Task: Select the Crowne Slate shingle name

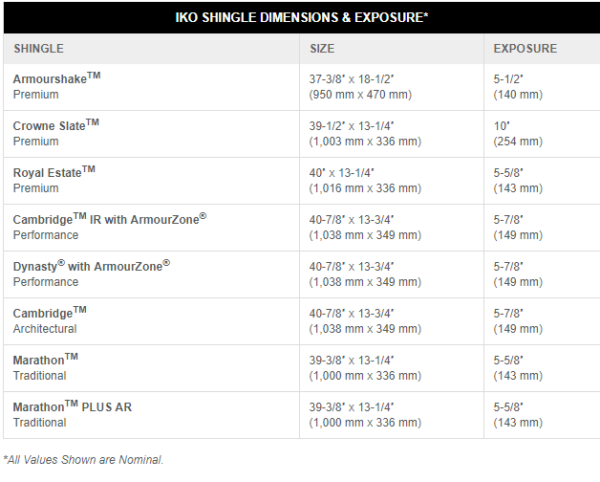Action: coord(56,125)
